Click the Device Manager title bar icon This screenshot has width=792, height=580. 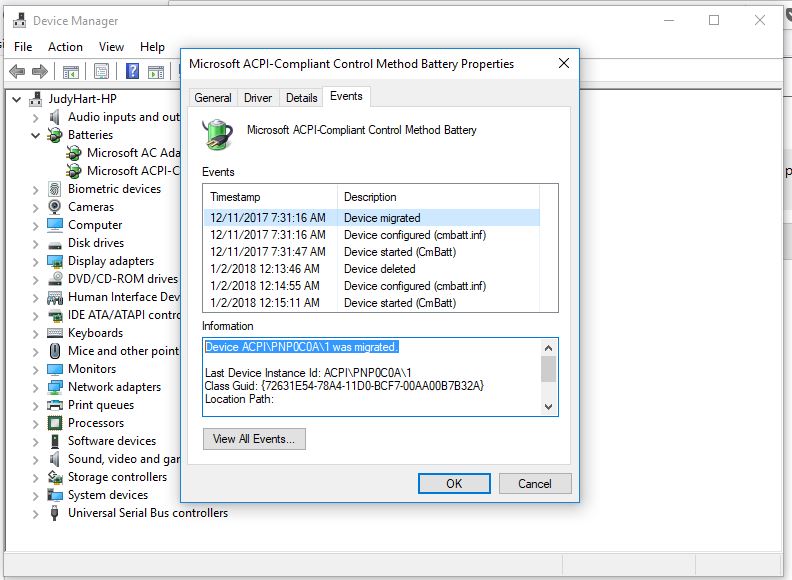click(x=20, y=21)
